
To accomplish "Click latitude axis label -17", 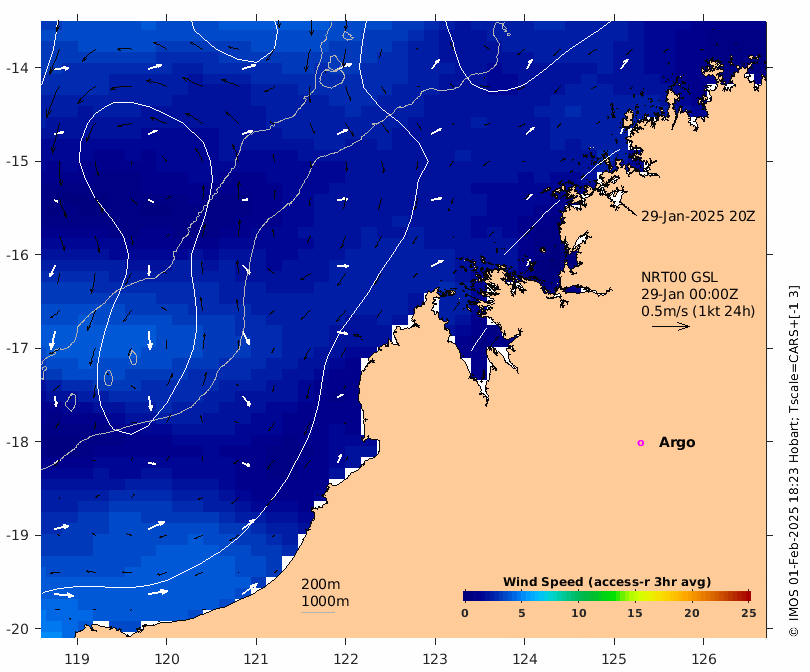I will [x=17, y=348].
